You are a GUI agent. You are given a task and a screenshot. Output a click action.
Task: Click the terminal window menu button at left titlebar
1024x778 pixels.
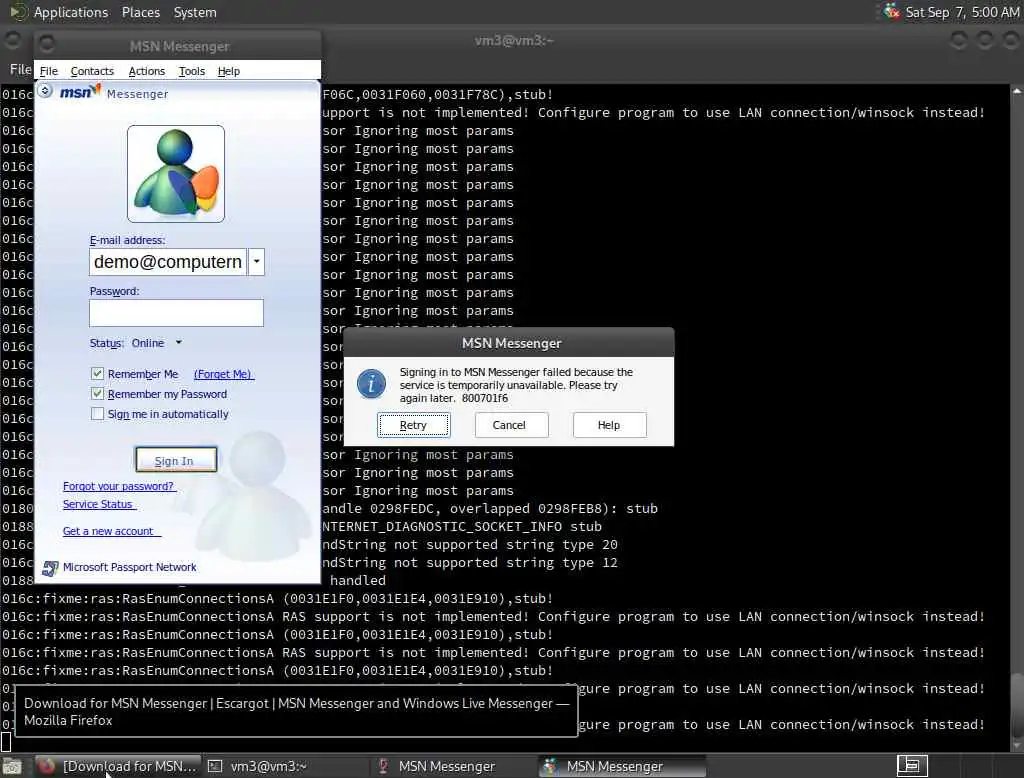click(12, 40)
